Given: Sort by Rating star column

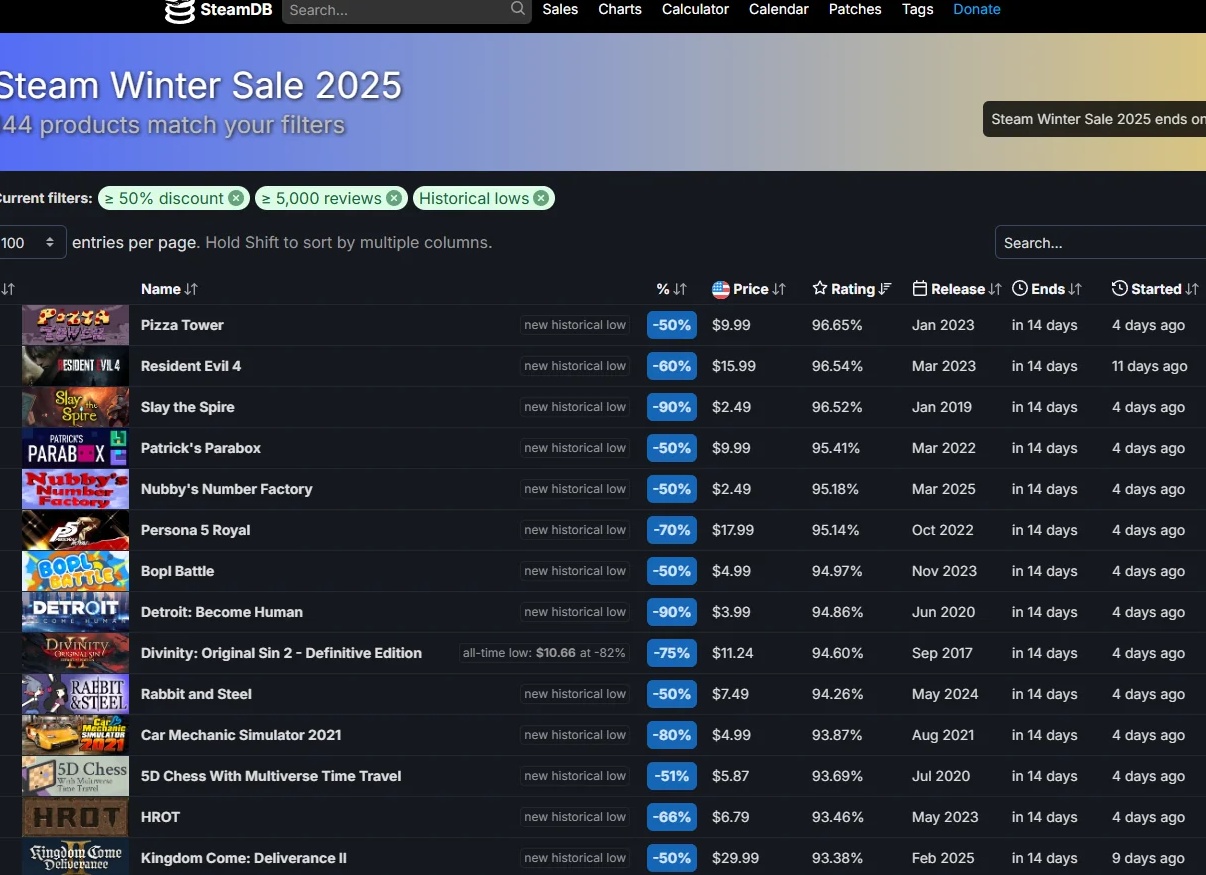Looking at the screenshot, I should click(852, 289).
